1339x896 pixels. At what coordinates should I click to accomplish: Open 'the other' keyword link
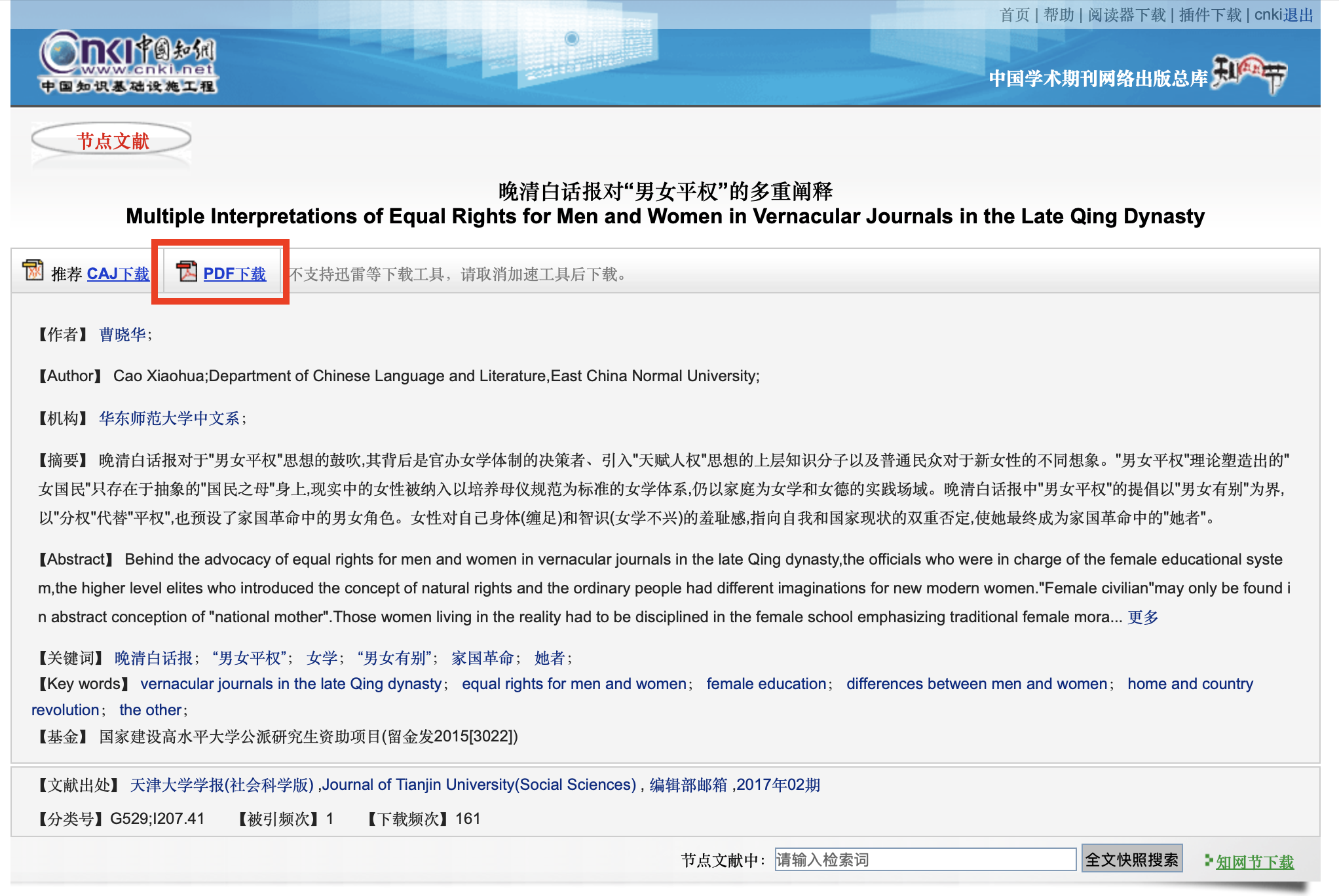pyautogui.click(x=151, y=710)
